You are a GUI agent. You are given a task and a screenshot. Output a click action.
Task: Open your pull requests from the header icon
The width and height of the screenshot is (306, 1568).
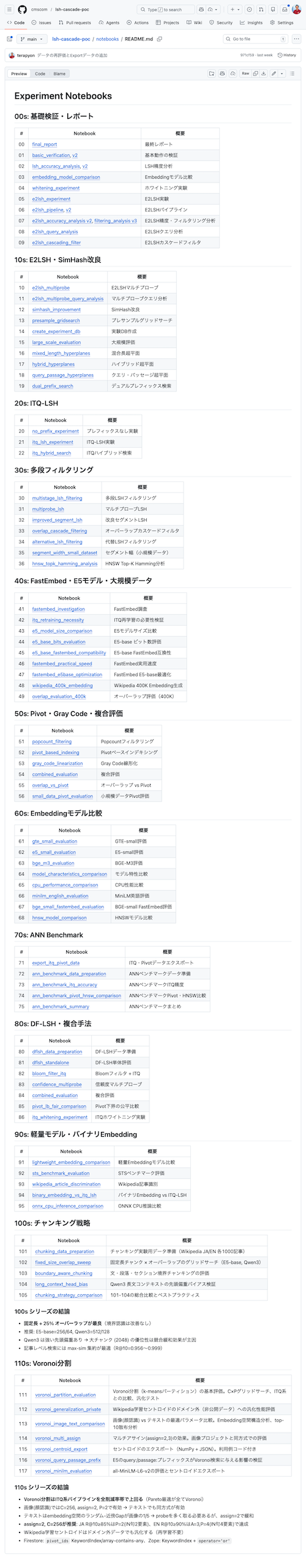coord(261,10)
